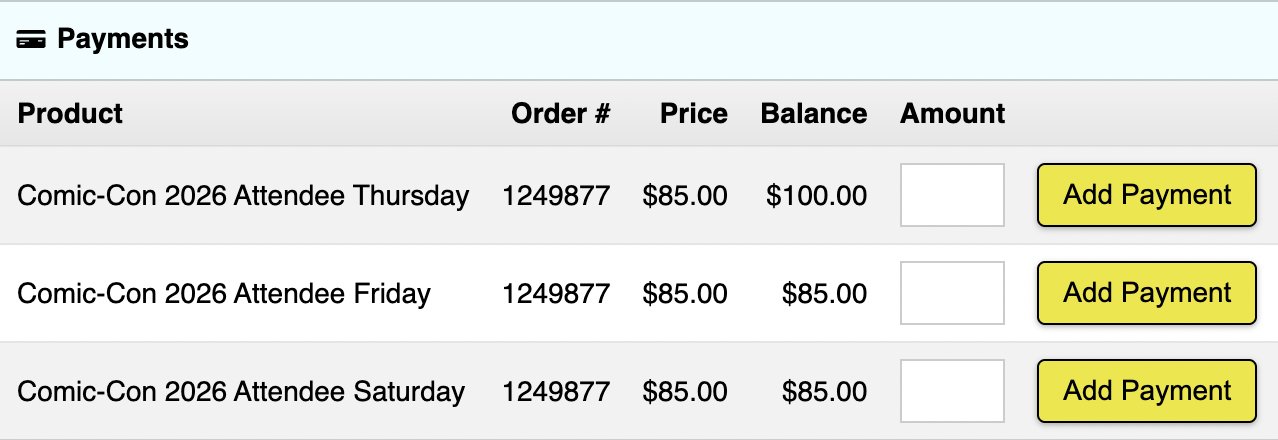Focus the Amount field for Thursday
Viewport: 1278px width, 440px height.
click(x=952, y=195)
